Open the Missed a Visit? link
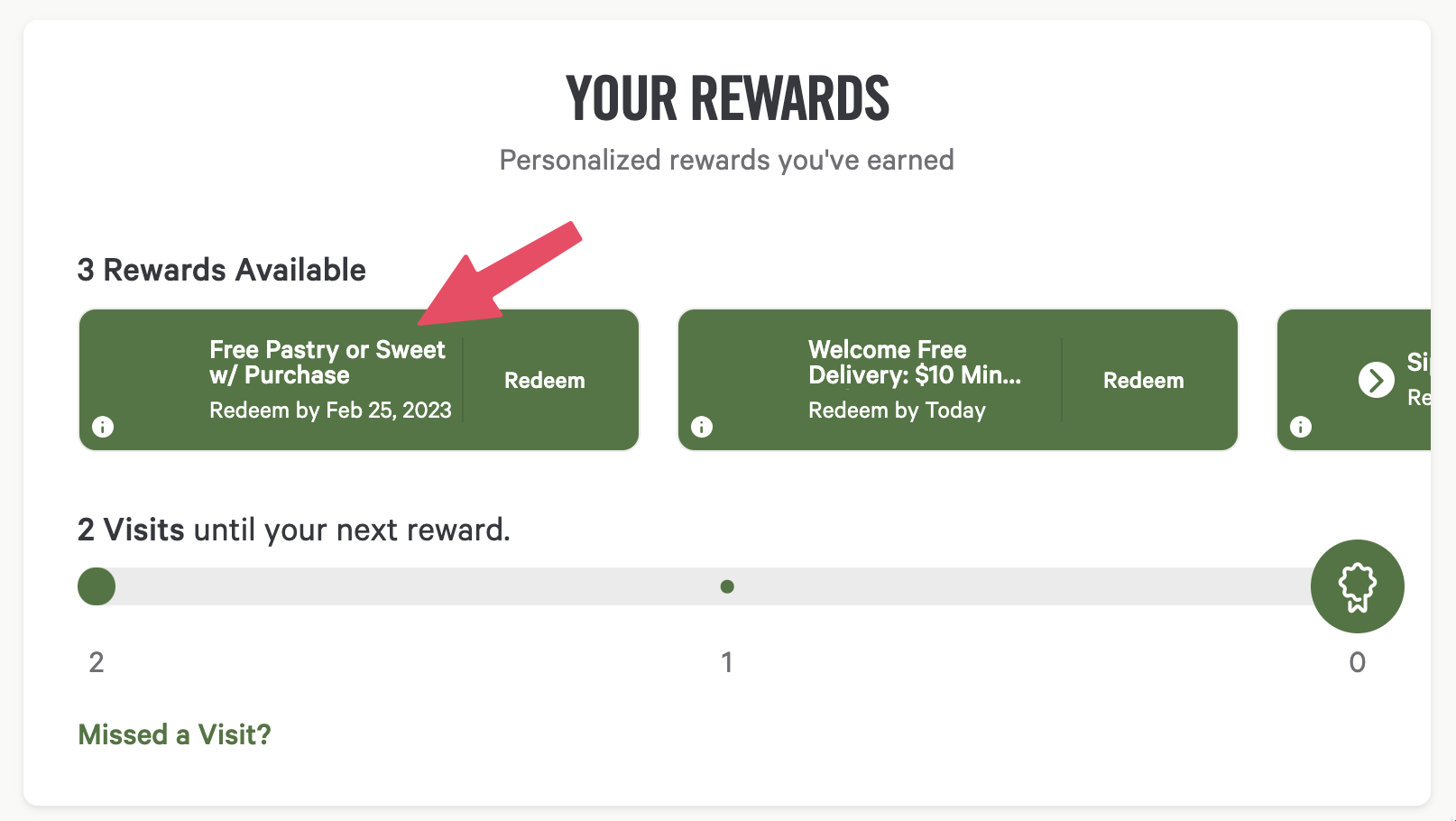Viewport: 1456px width, 821px height. click(x=173, y=734)
